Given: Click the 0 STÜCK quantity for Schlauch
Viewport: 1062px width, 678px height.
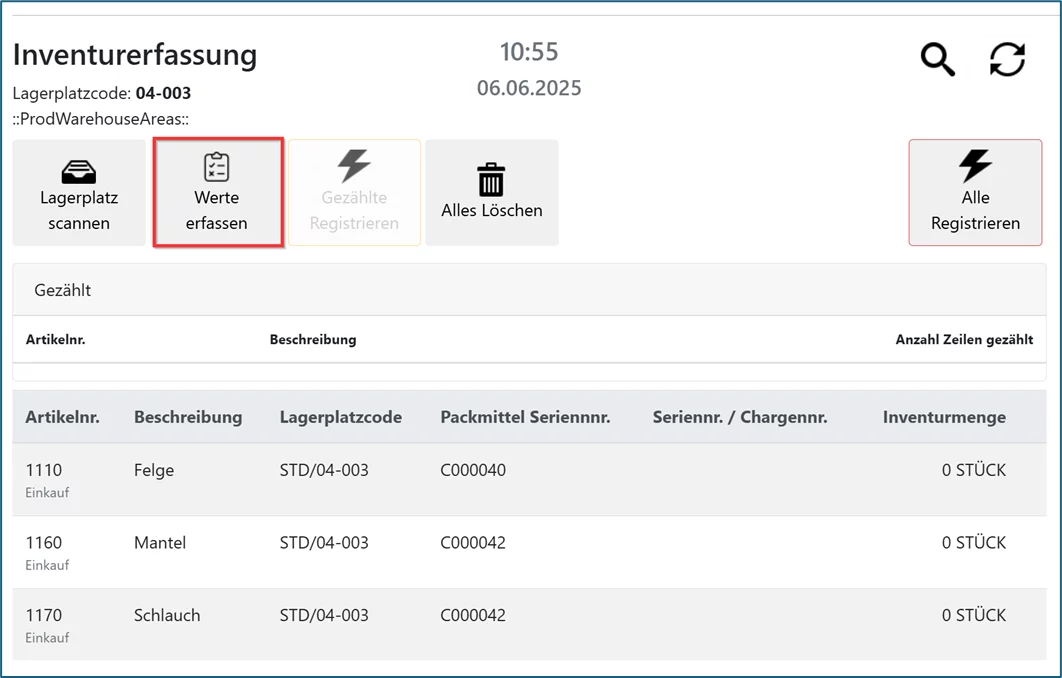Looking at the screenshot, I should pos(973,615).
